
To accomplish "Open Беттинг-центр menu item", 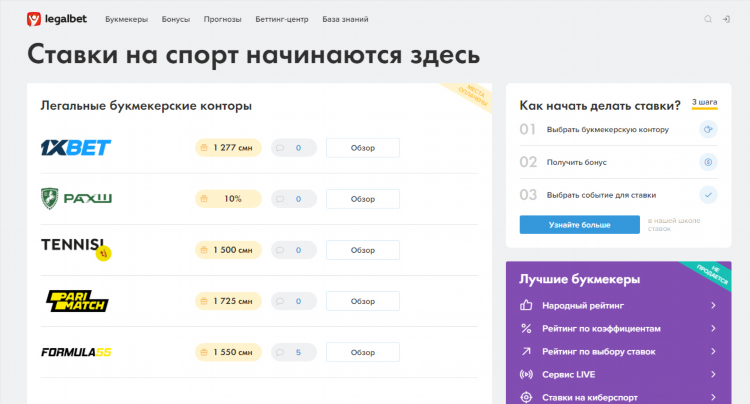I will coord(282,19).
